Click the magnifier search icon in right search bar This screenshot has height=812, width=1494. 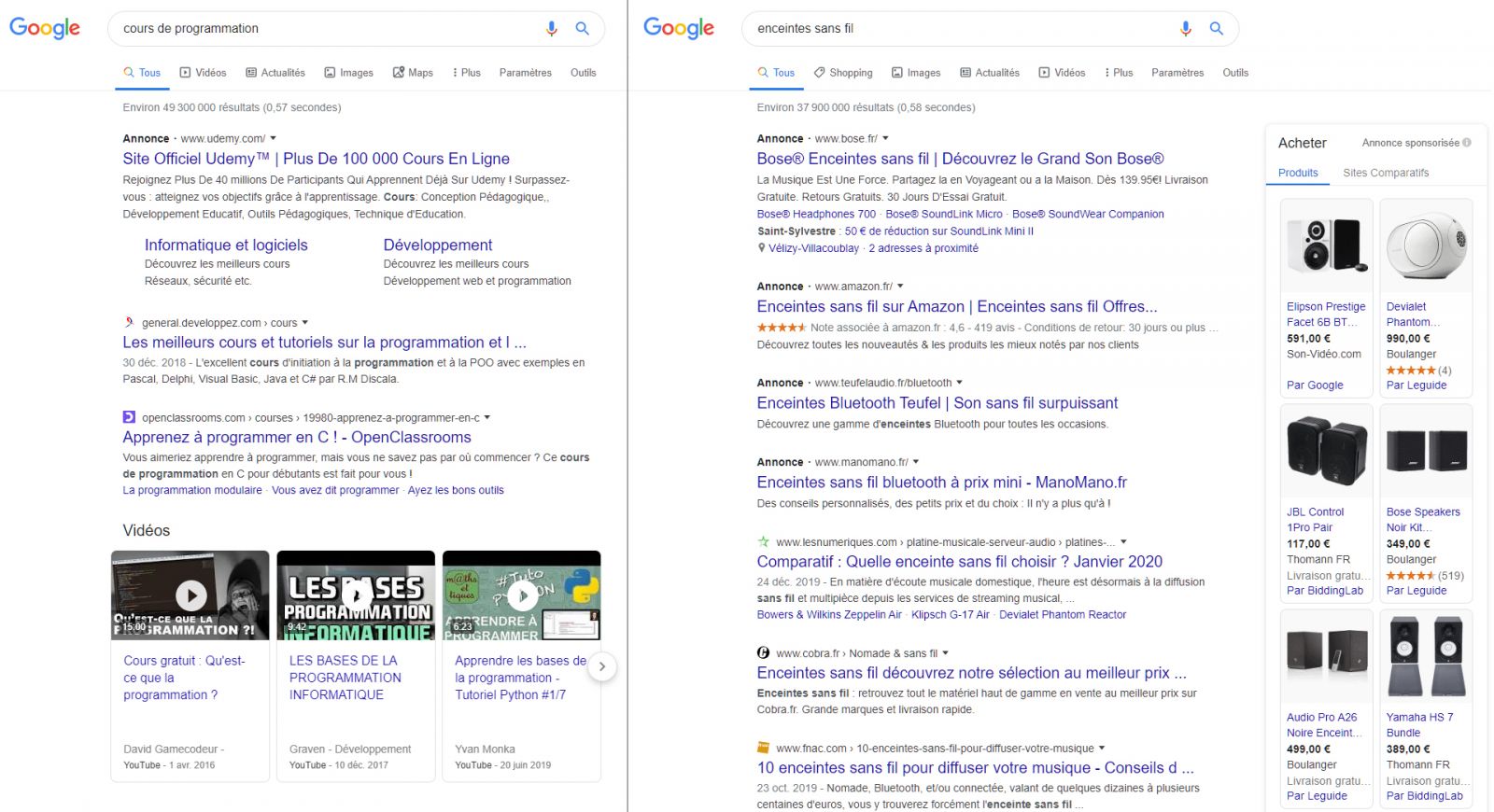(x=1216, y=29)
